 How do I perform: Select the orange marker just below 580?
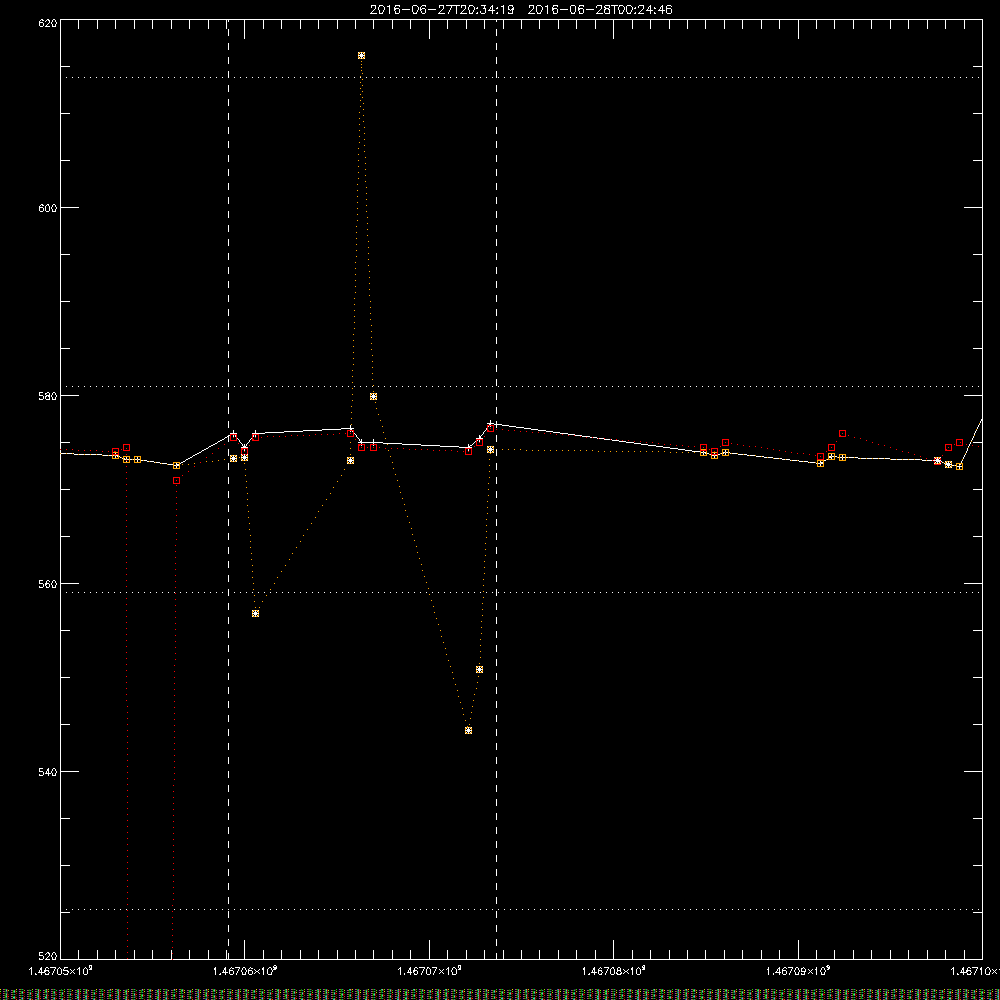[374, 397]
